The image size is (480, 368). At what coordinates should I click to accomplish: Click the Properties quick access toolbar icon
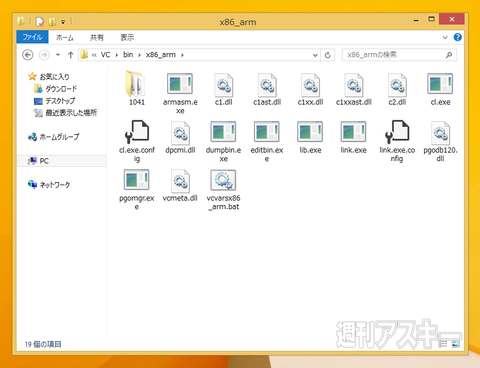coord(40,22)
